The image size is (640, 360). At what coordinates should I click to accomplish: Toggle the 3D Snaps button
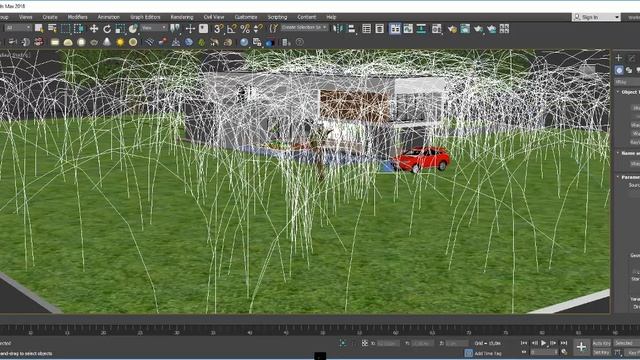click(x=219, y=29)
